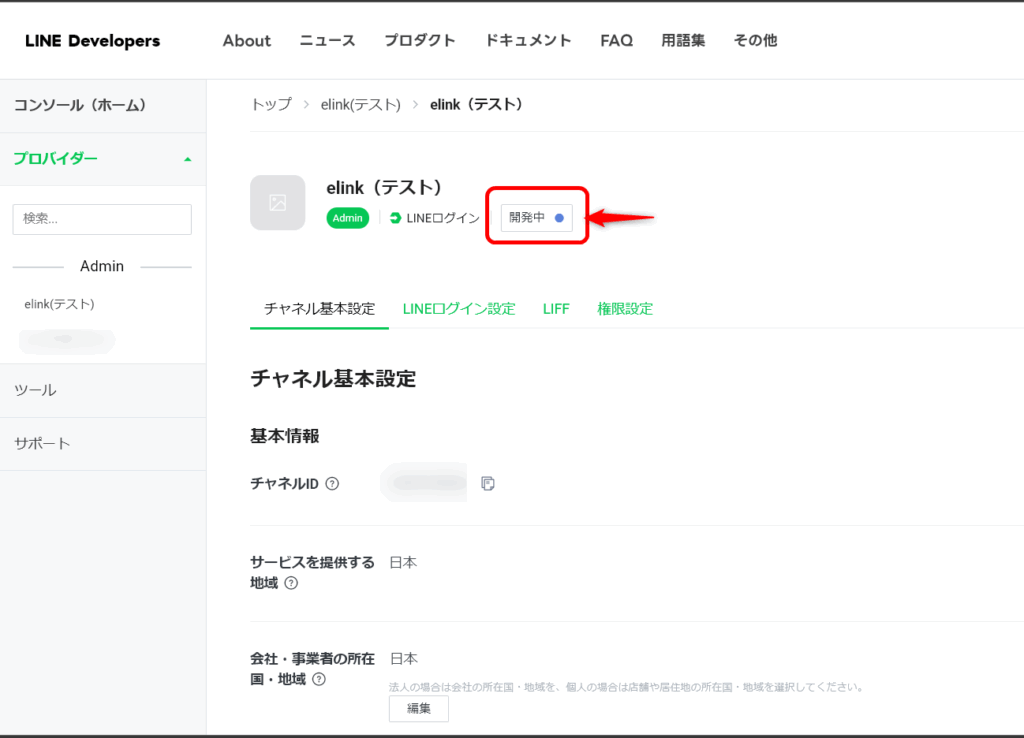
Task: Select elink(テスト) provider in sidebar
Action: click(59, 304)
